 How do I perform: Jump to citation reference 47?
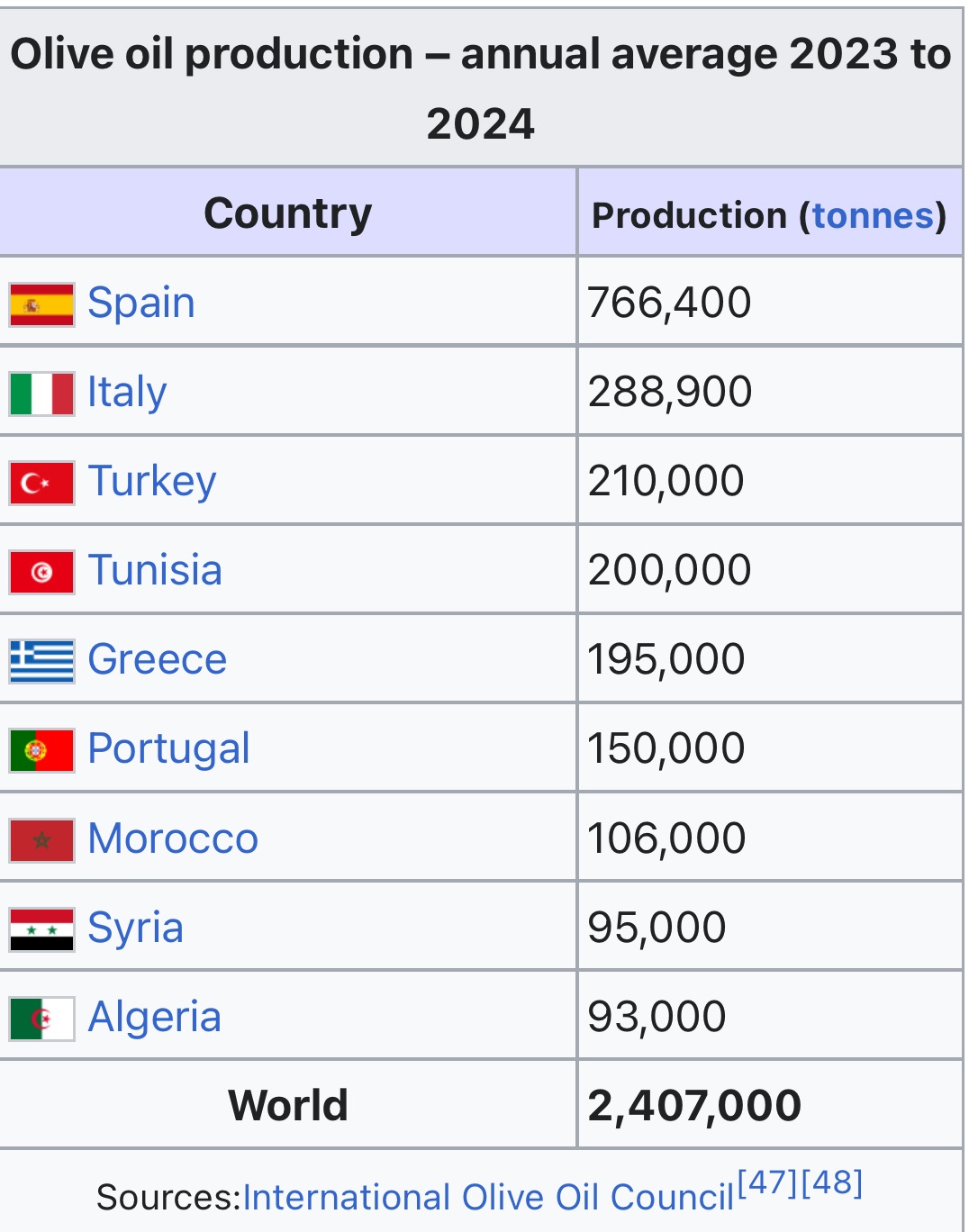(768, 1182)
